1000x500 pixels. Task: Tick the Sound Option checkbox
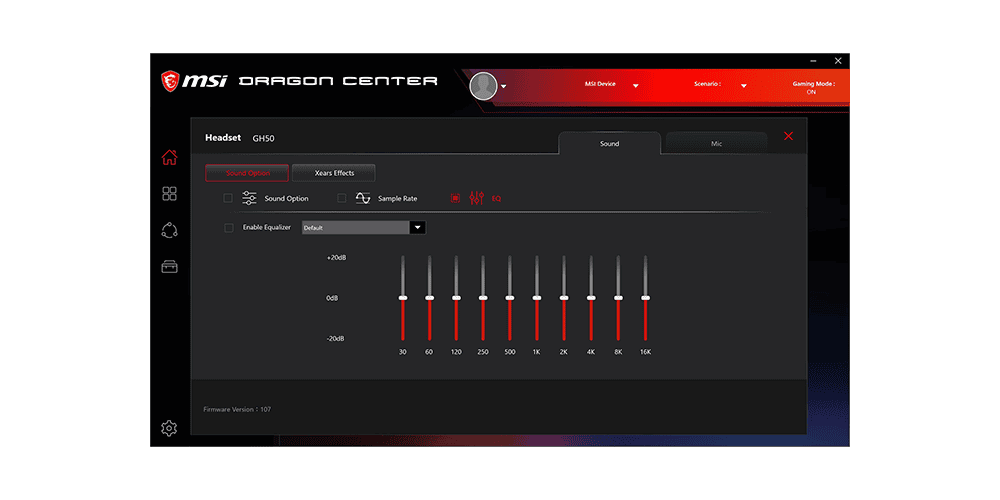tap(228, 198)
